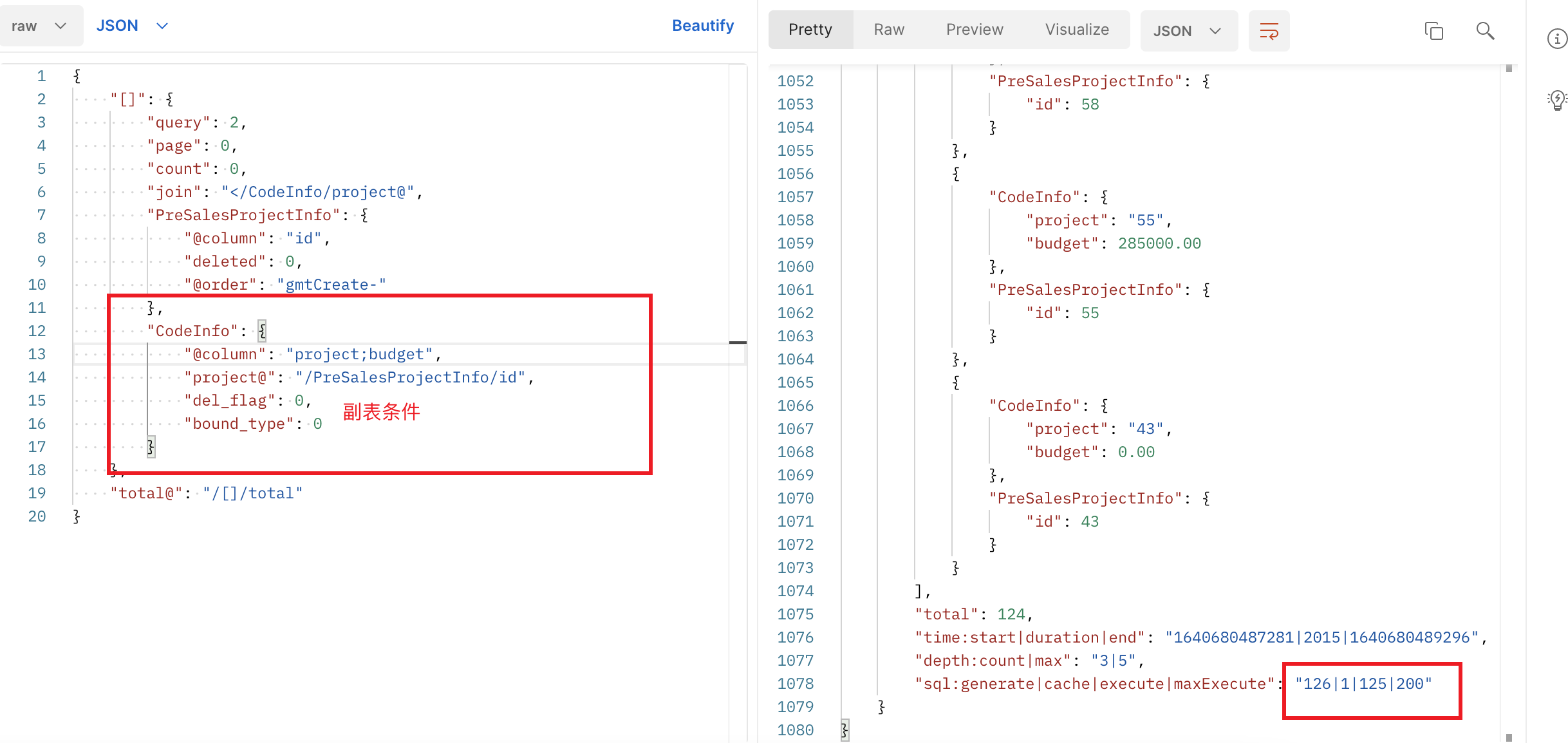Click the Beautify link
This screenshot has height=743, width=1568.
tap(702, 26)
